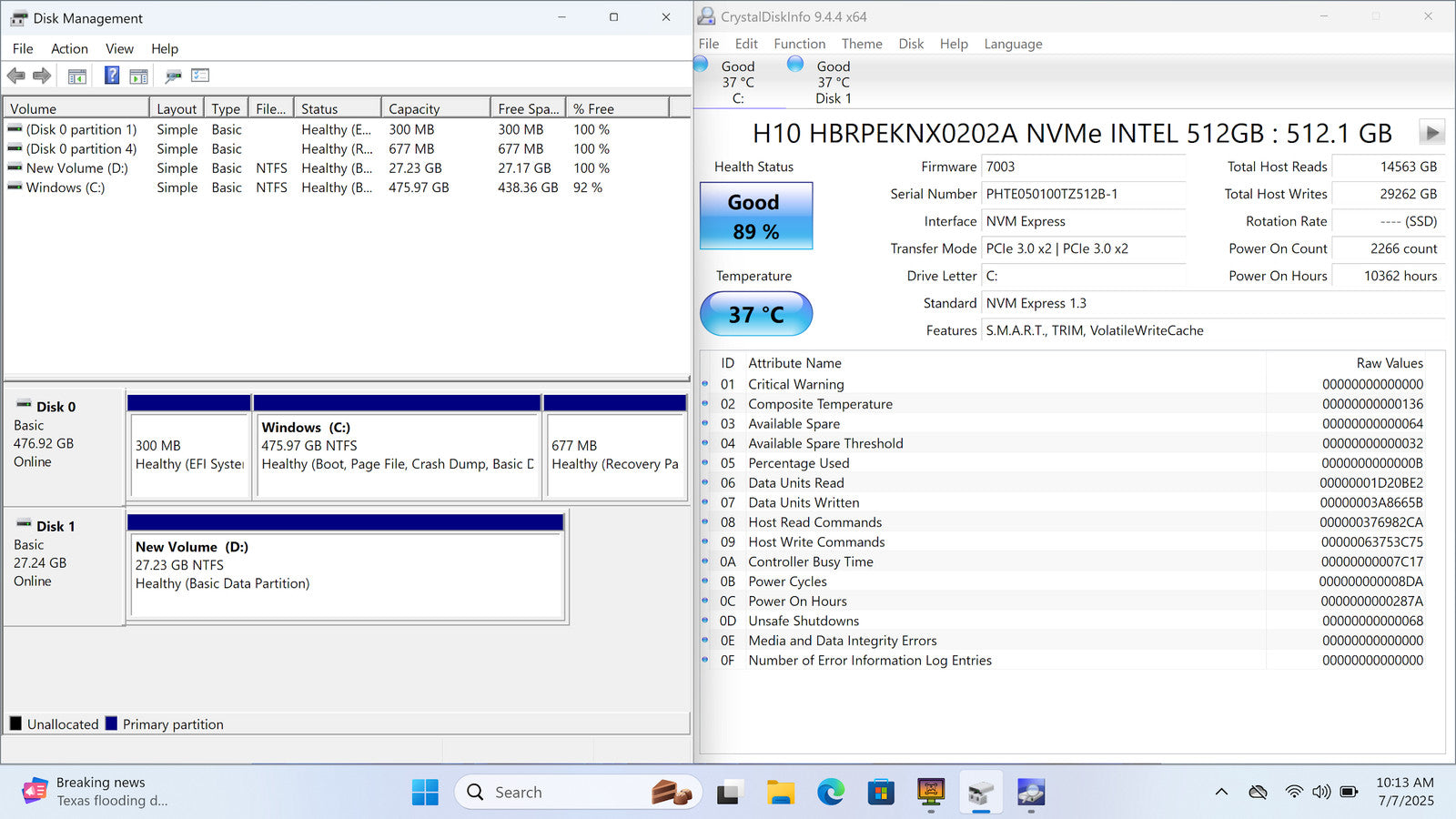
Task: Select the (Disk 0 partition 4) row
Action: tap(346, 149)
